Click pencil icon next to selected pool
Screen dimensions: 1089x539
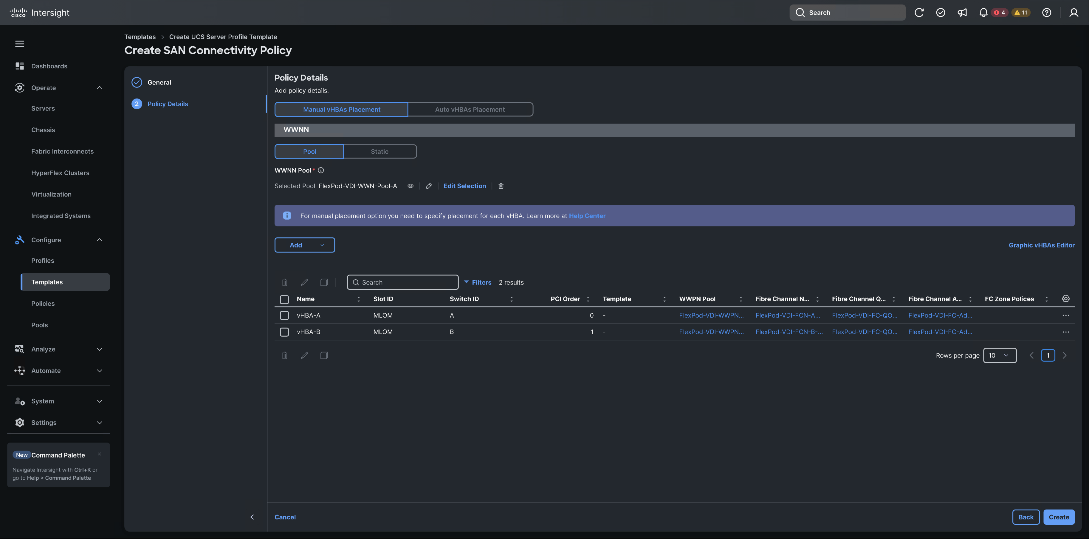click(429, 186)
